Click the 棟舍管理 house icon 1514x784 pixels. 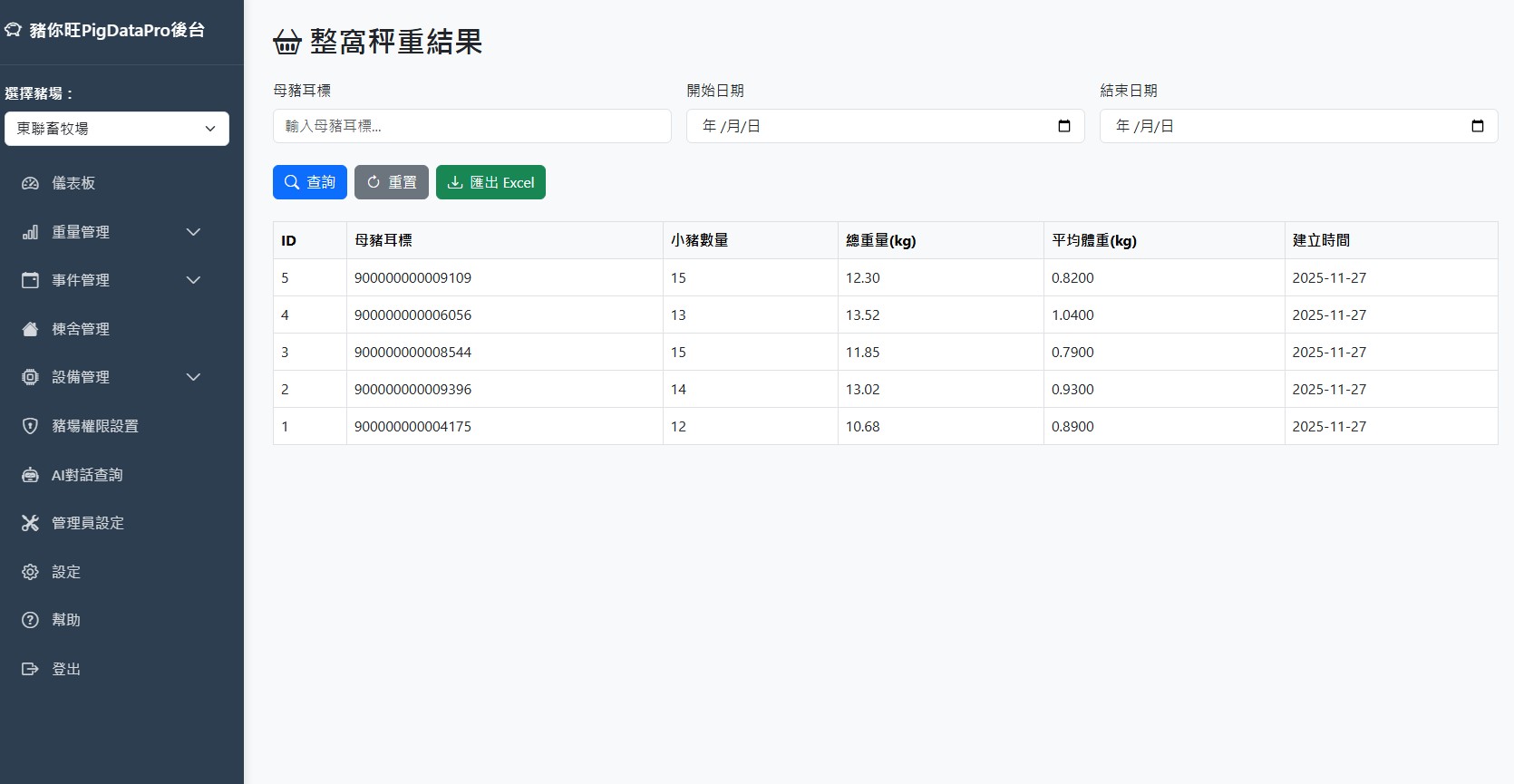coord(30,329)
